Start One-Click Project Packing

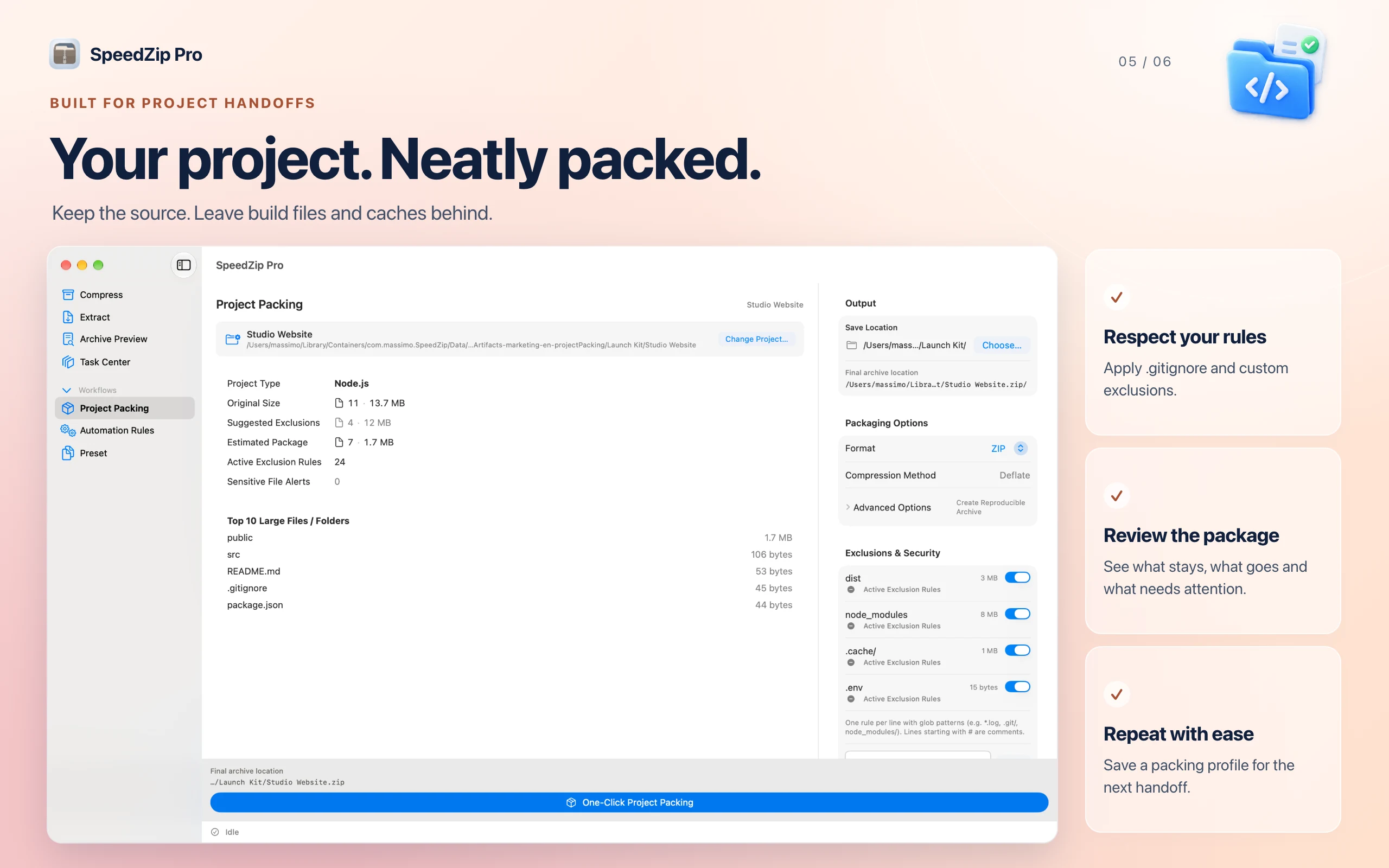(629, 802)
